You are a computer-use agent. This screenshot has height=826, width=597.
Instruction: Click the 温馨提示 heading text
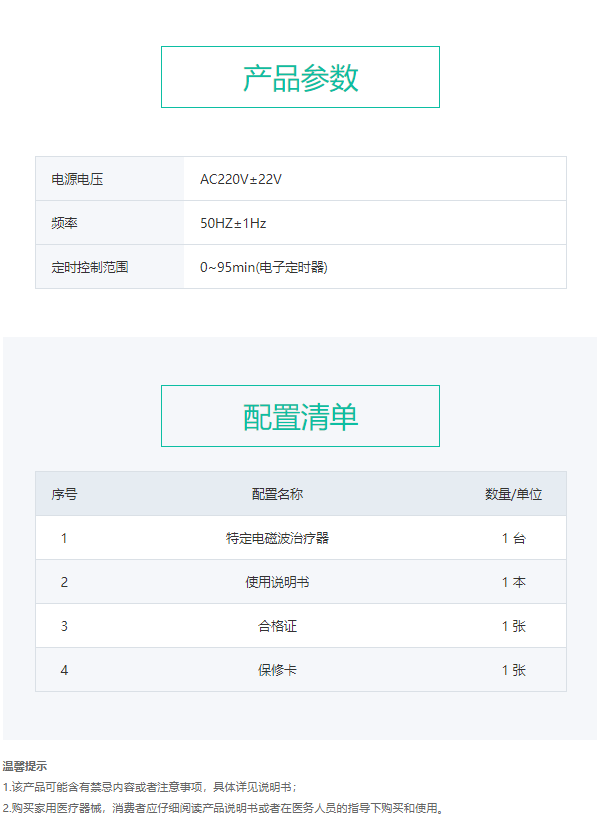click(25, 766)
